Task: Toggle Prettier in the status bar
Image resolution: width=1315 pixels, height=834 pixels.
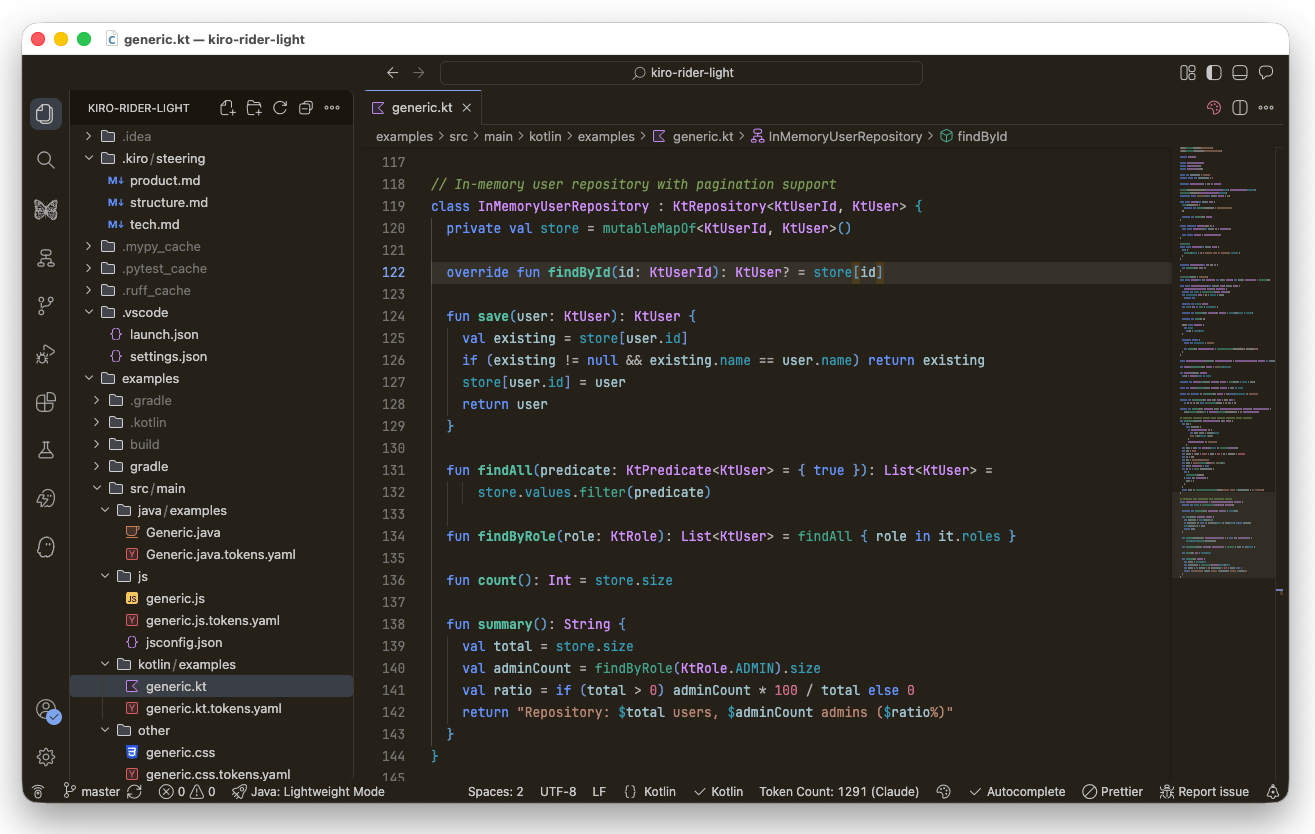Action: [1113, 792]
